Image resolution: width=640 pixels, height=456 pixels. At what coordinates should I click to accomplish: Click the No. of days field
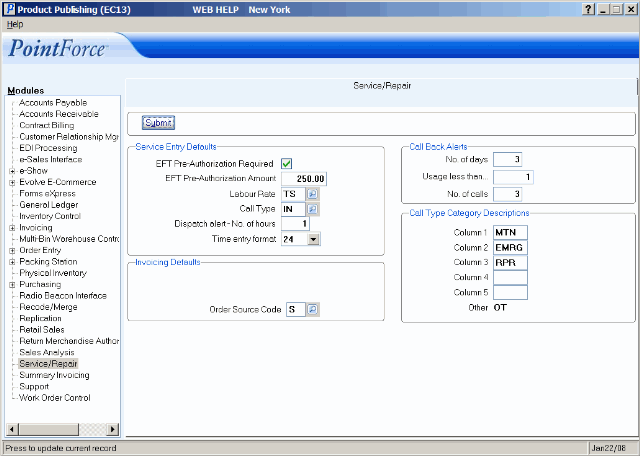pyautogui.click(x=508, y=159)
